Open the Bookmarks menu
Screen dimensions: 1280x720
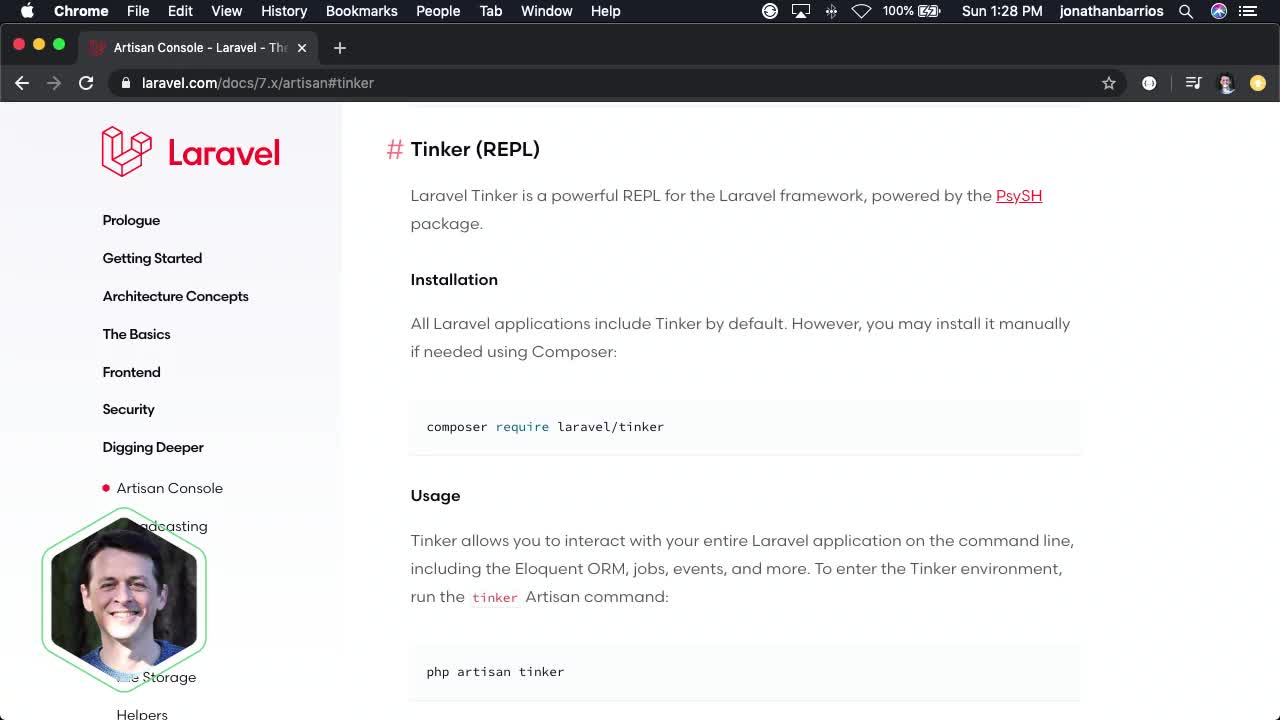pos(361,11)
